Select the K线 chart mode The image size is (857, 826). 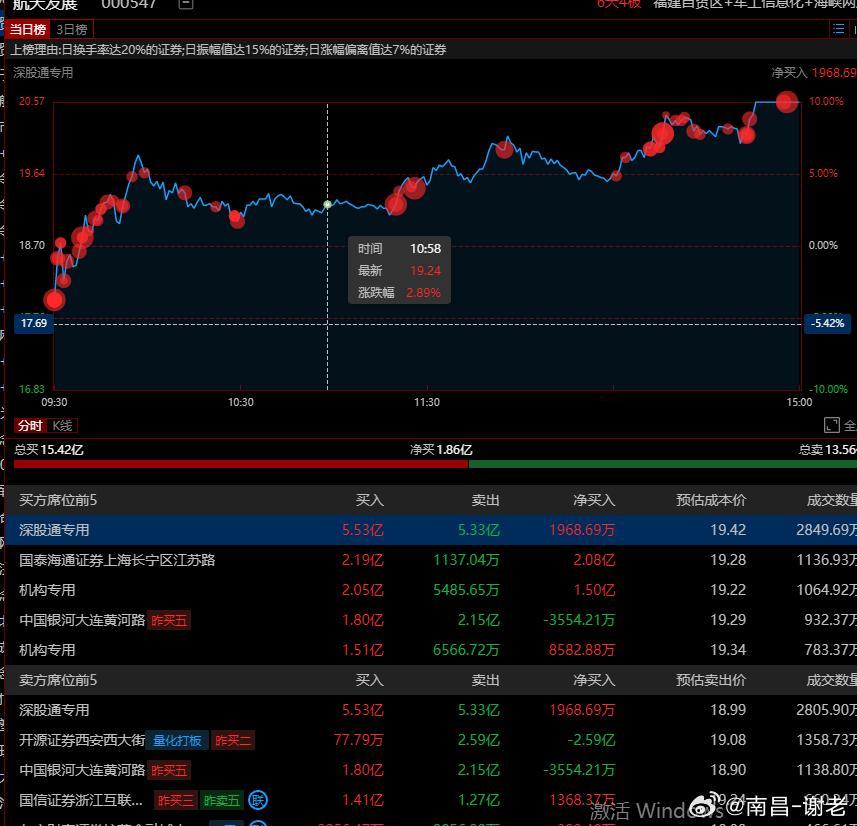click(62, 425)
